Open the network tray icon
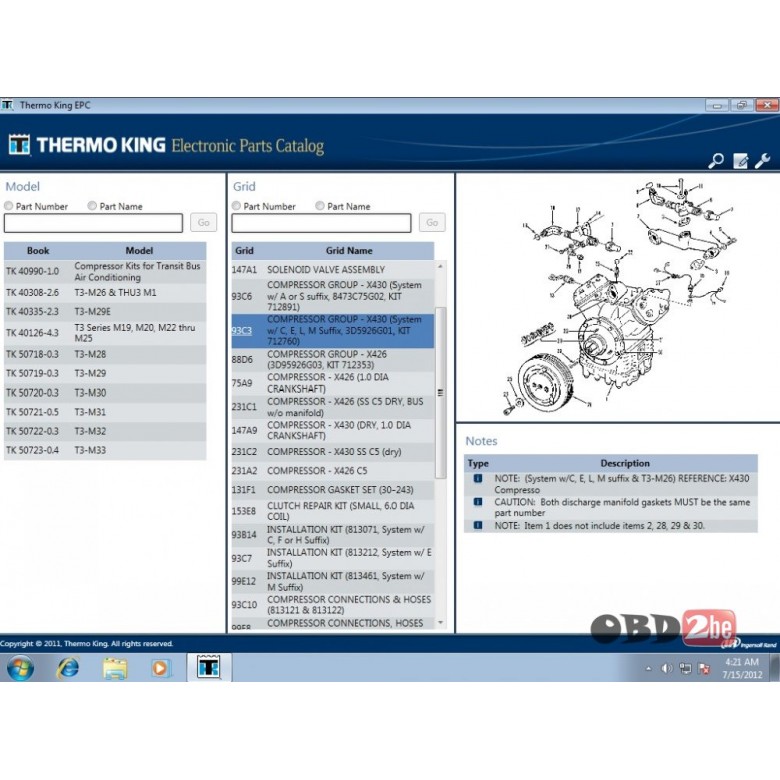The width and height of the screenshot is (780, 780). [x=685, y=669]
